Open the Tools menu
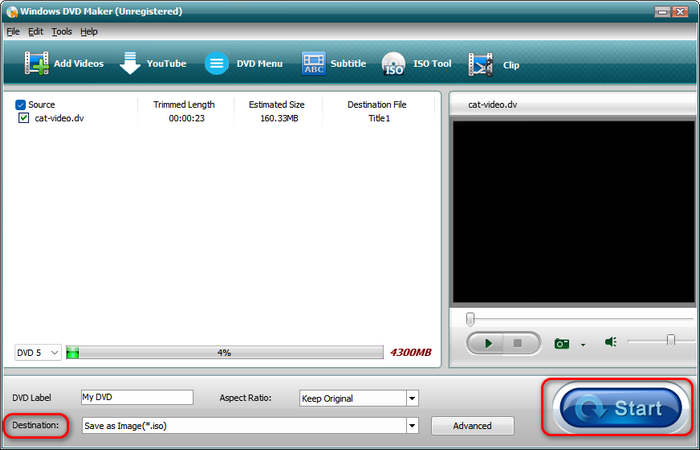Viewport: 700px width, 450px height. (62, 32)
